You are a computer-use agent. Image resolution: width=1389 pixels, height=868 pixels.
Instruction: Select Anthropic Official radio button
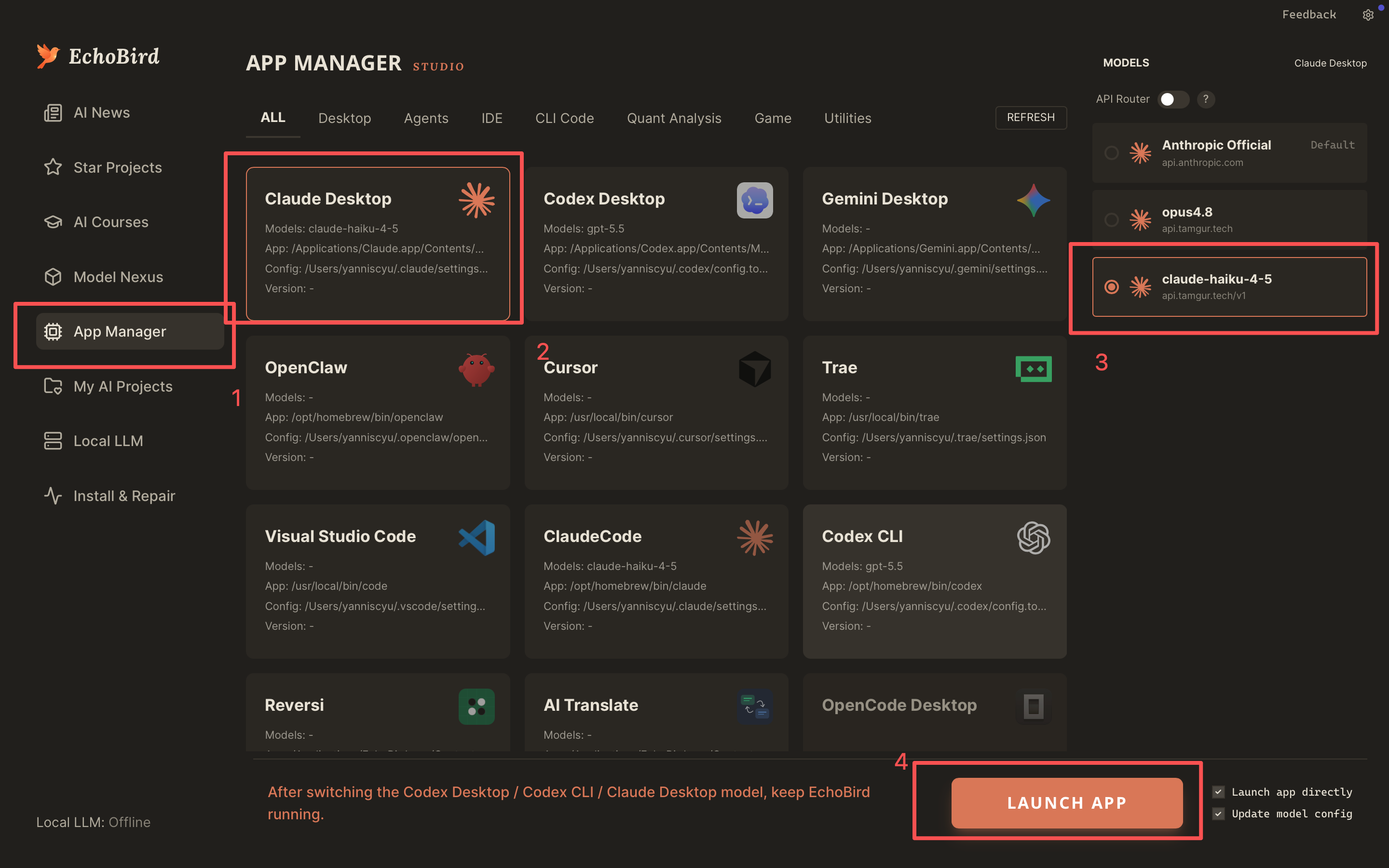coord(1112,153)
